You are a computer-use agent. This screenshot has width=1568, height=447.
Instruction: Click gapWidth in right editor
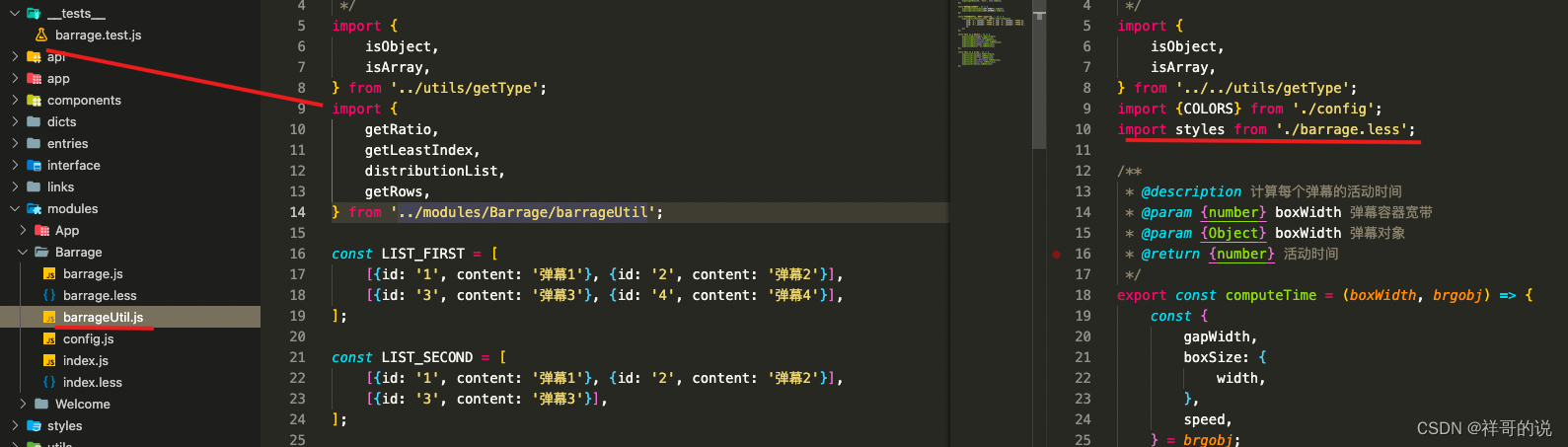click(x=1217, y=336)
